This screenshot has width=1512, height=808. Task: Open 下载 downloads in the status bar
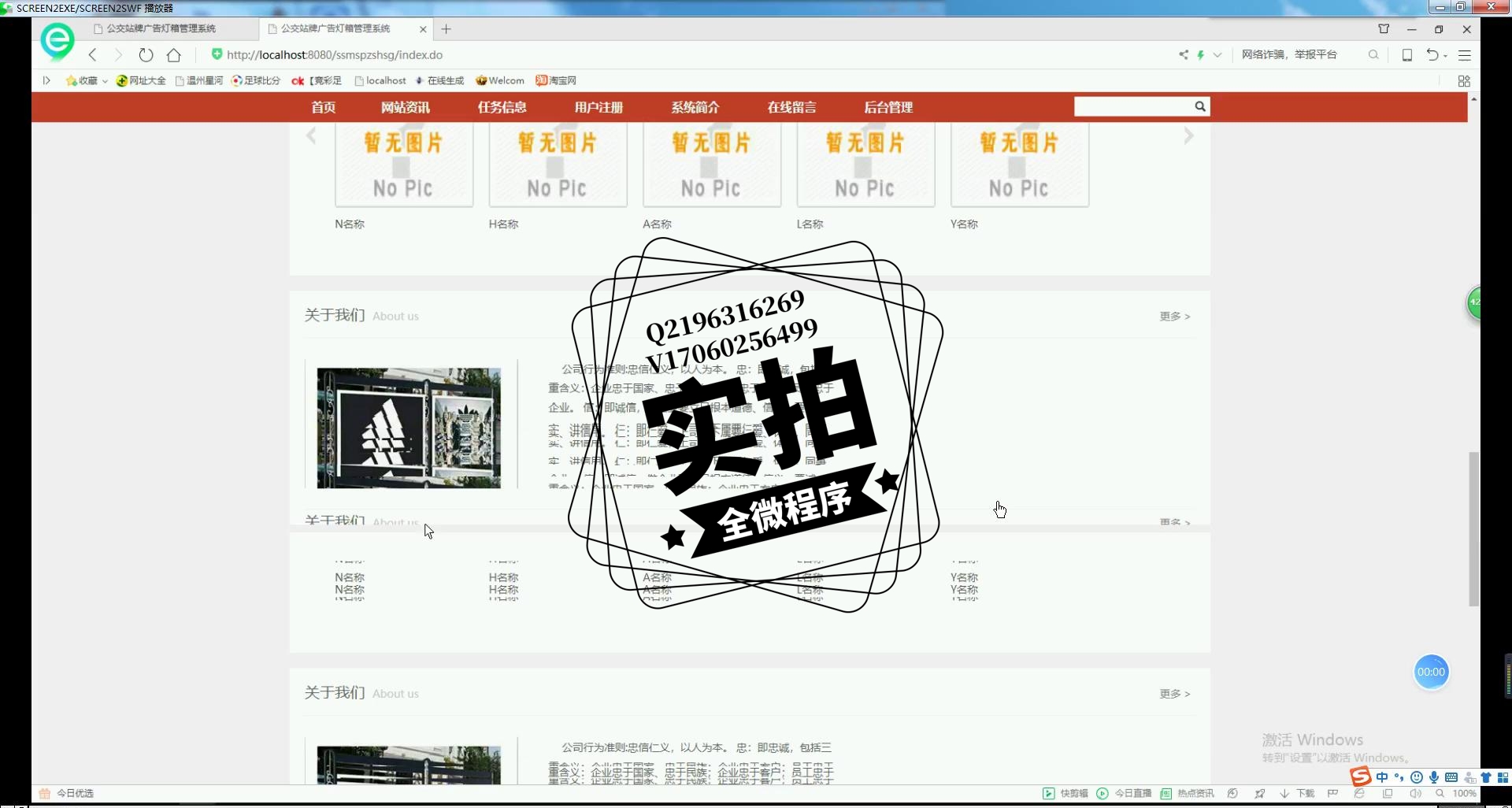[1297, 793]
